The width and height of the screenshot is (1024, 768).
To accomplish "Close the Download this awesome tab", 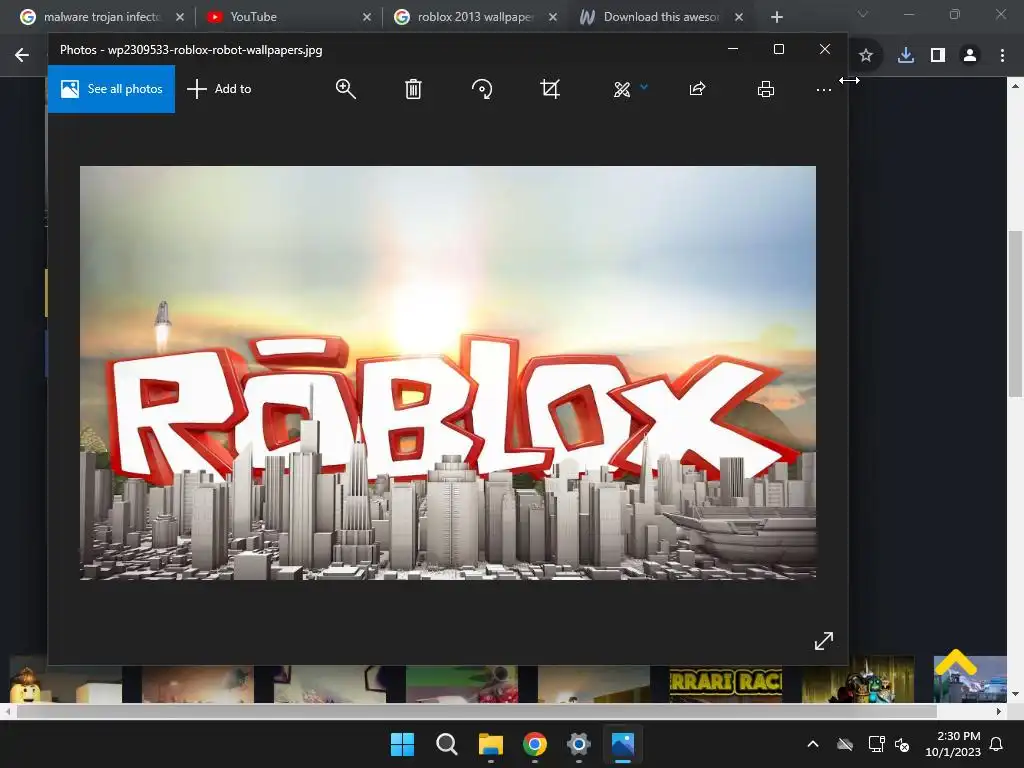I will click(739, 17).
